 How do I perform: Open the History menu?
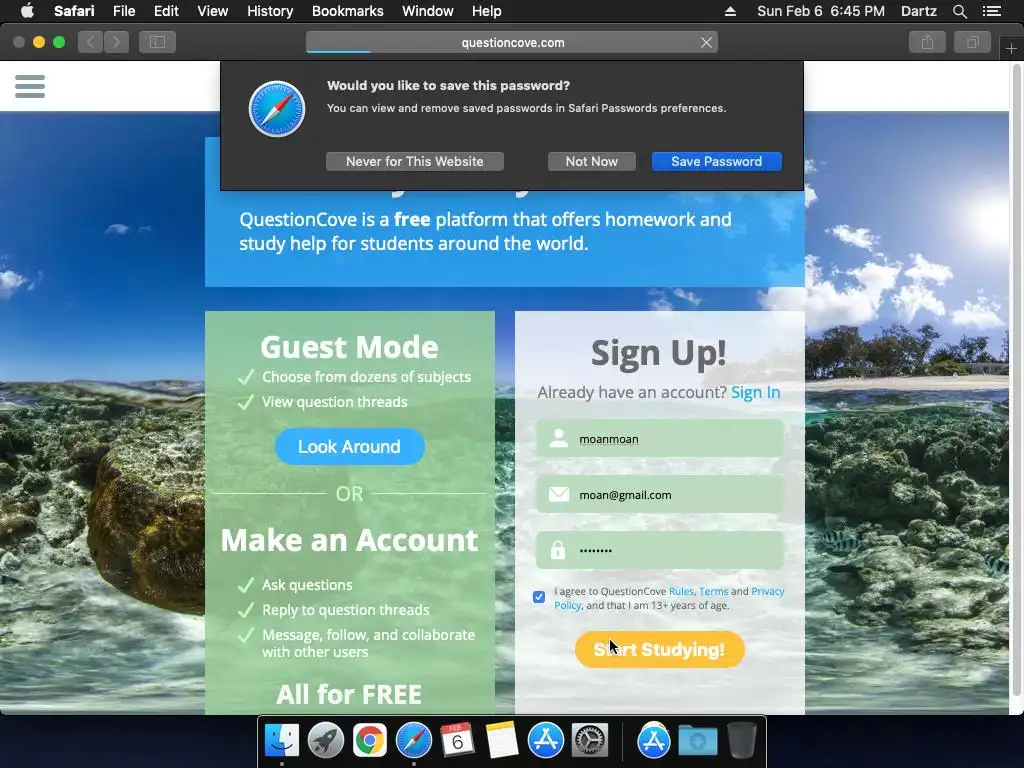pyautogui.click(x=270, y=11)
